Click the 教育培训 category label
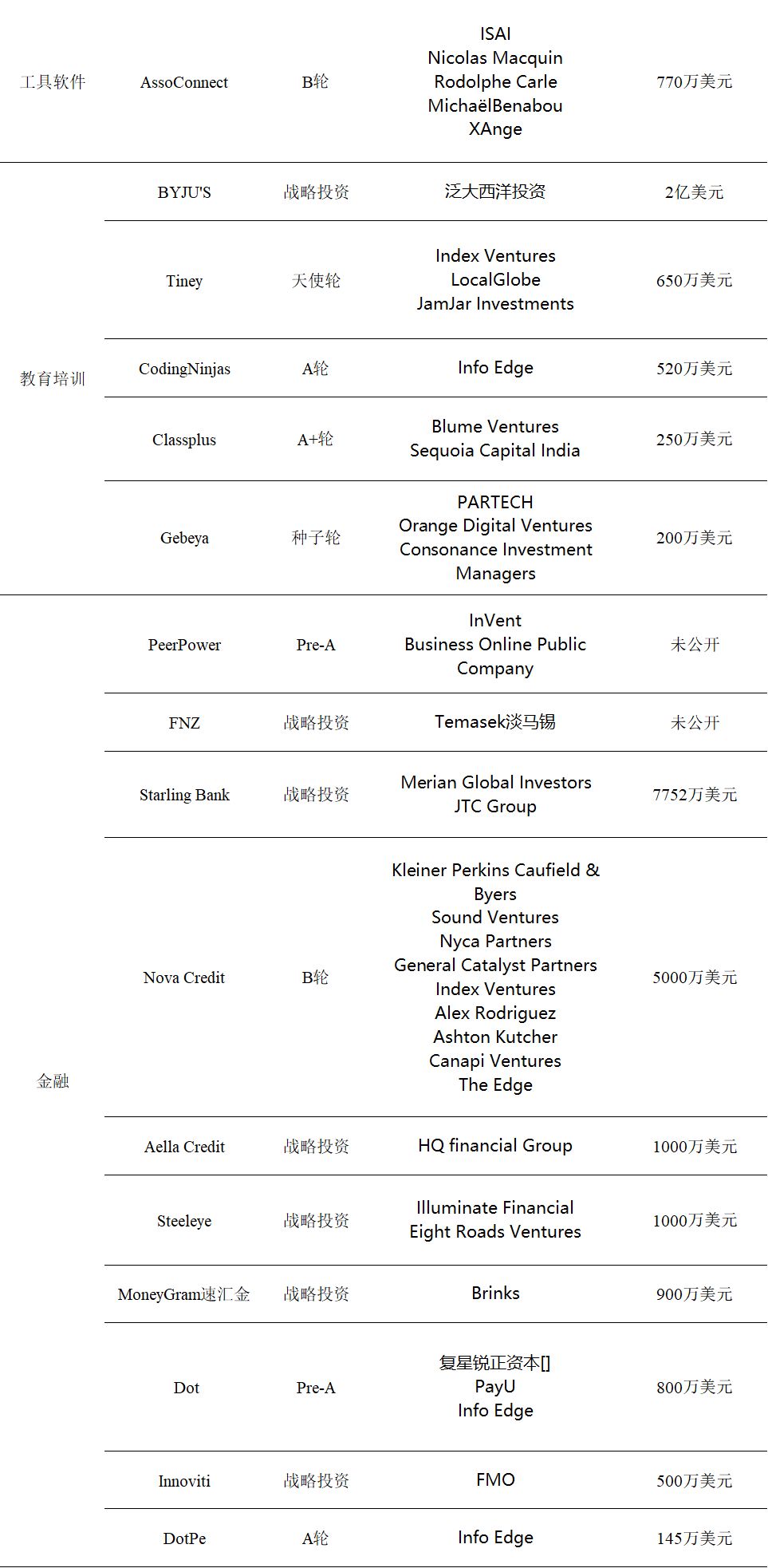 tap(53, 379)
